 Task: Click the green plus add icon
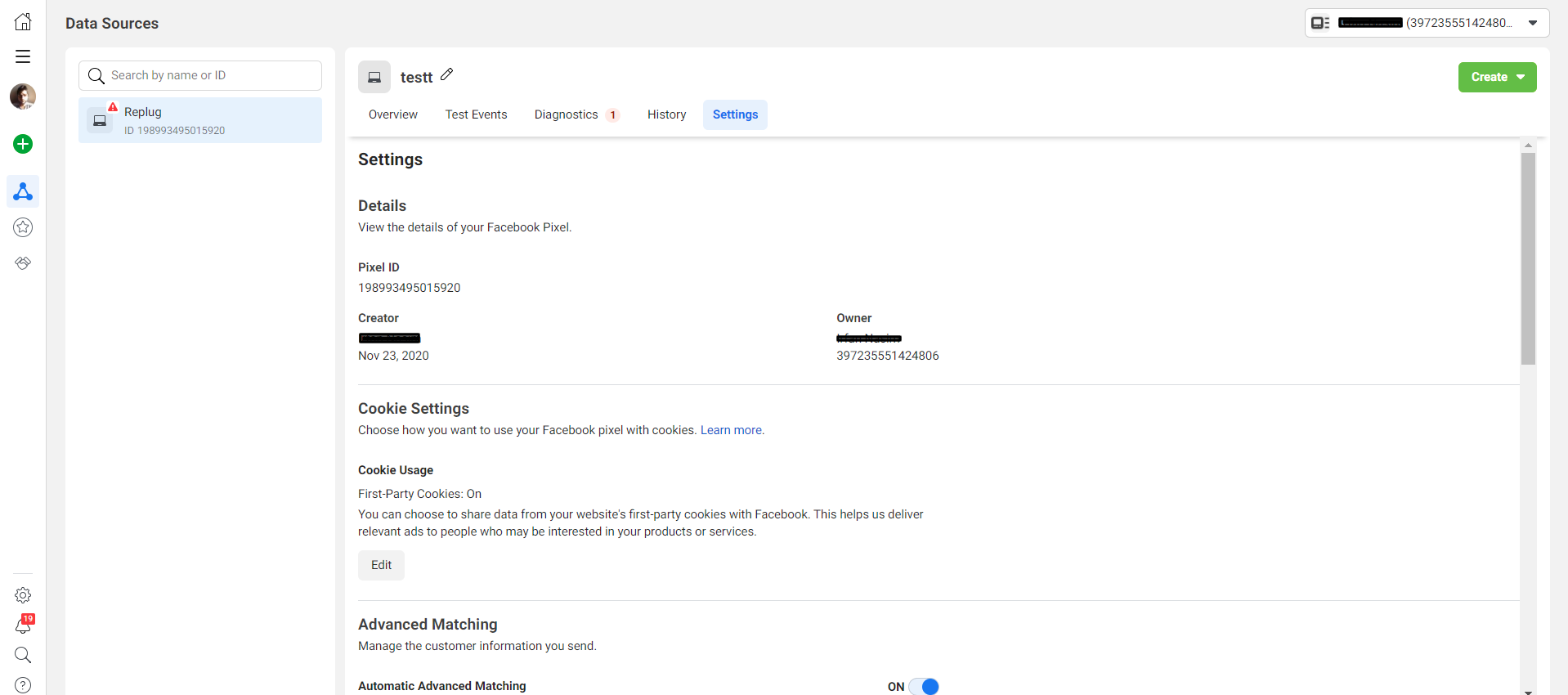tap(23, 144)
